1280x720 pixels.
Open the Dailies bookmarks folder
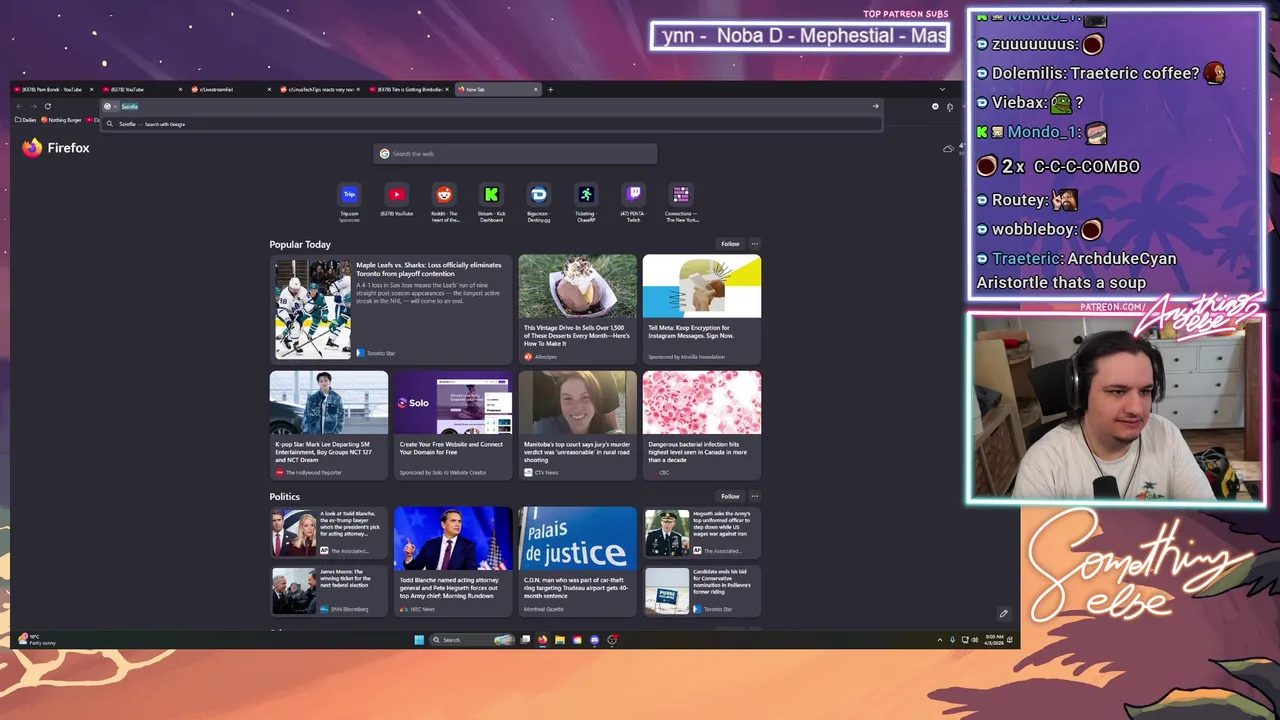[x=26, y=120]
